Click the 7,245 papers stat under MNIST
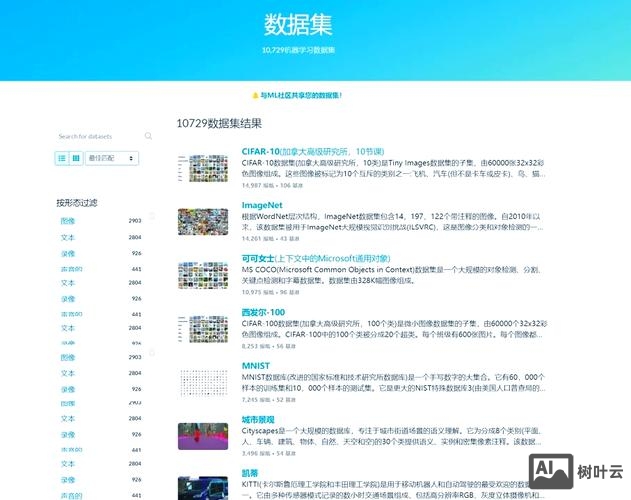The height and width of the screenshot is (500, 631). coord(256,400)
